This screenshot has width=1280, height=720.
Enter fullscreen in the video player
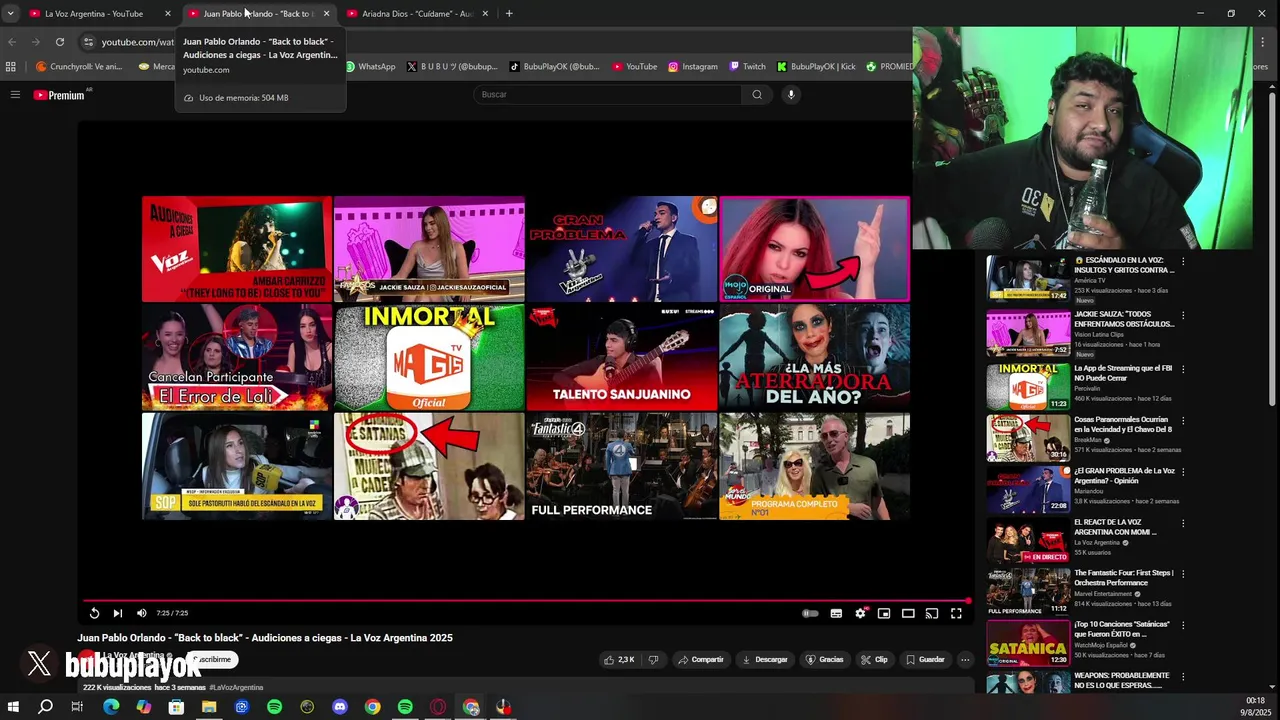(956, 613)
